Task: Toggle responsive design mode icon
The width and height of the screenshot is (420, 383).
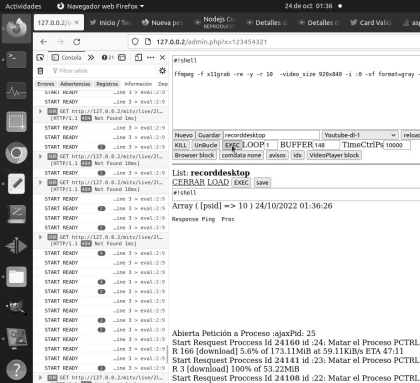Action: point(138,58)
